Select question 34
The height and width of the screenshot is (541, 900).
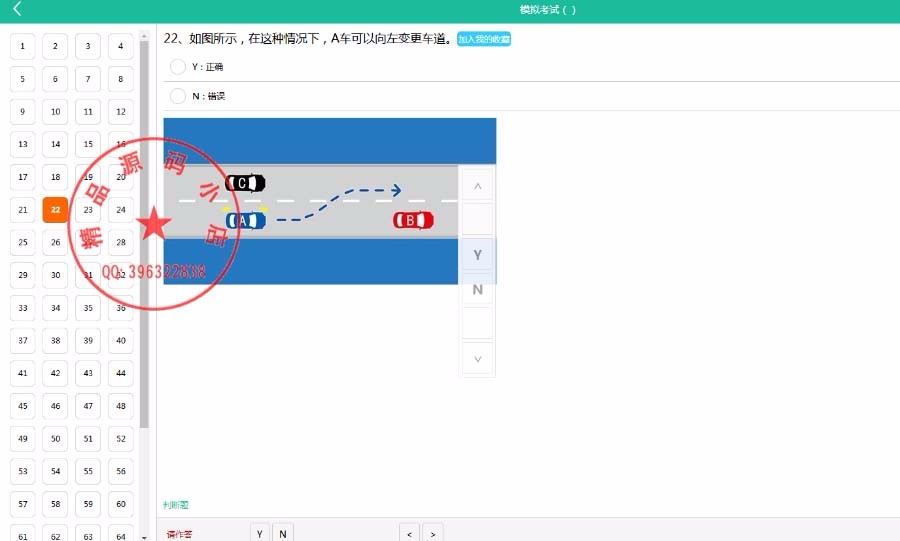(55, 308)
